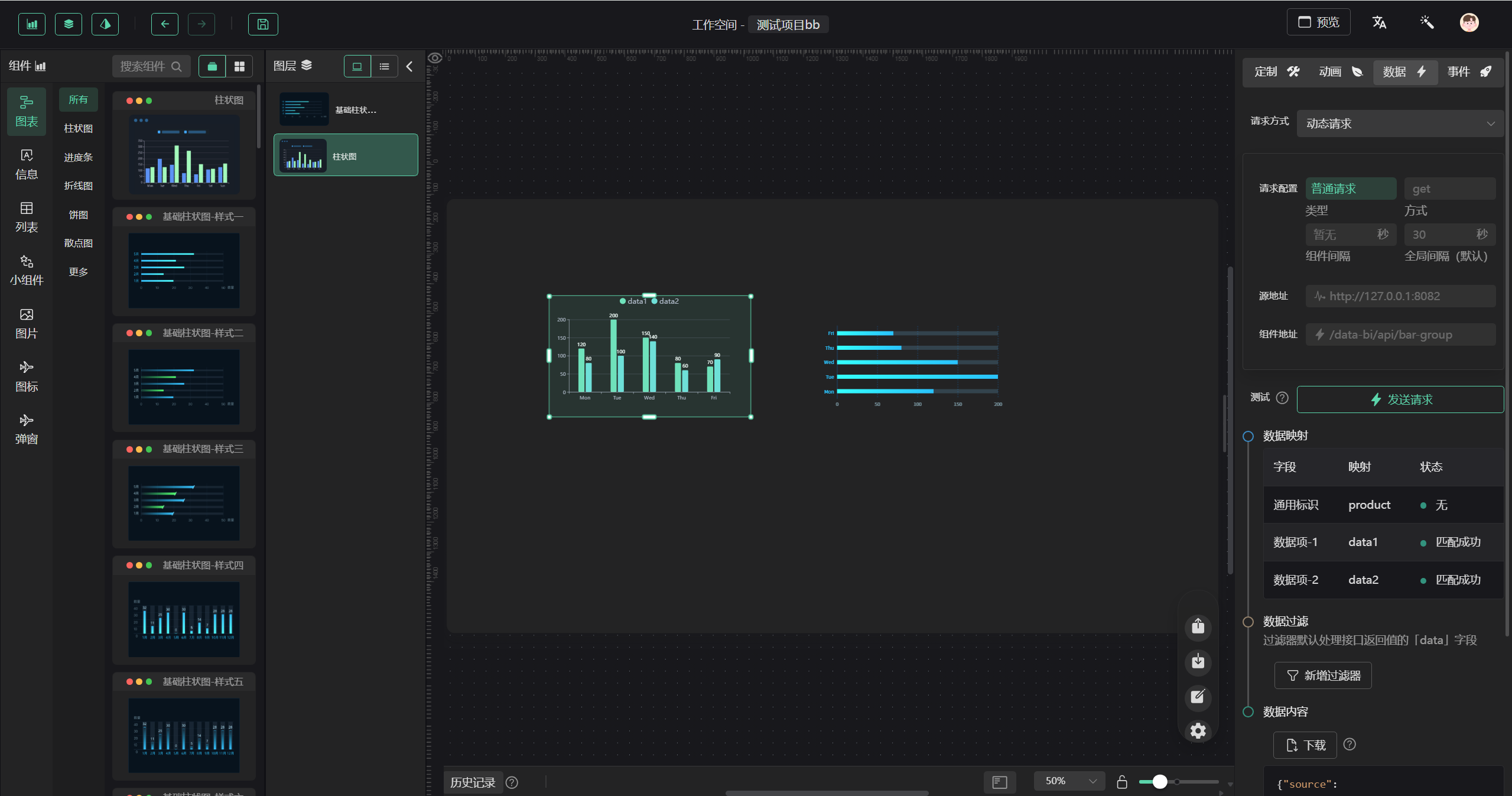This screenshot has width=1512, height=796.
Task: Open the 50% zoom dropdown
Action: (1069, 781)
